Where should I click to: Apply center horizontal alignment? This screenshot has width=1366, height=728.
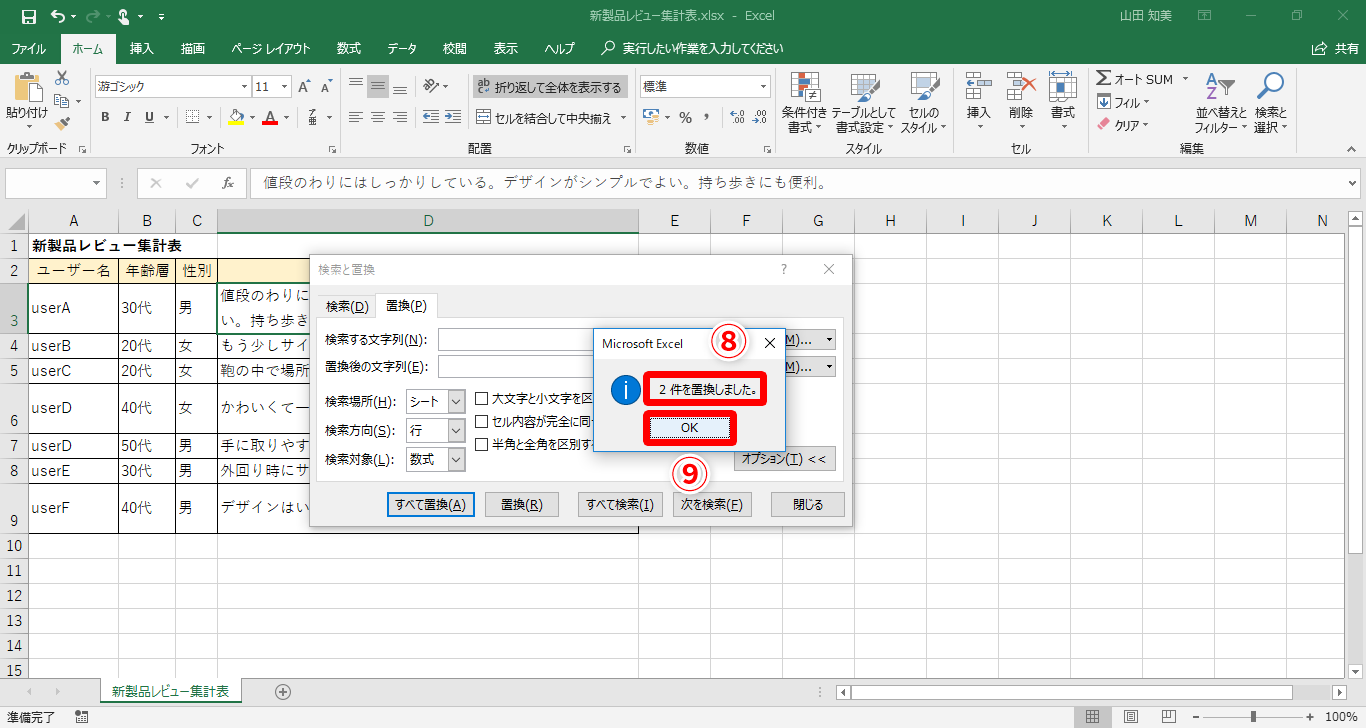[x=378, y=117]
